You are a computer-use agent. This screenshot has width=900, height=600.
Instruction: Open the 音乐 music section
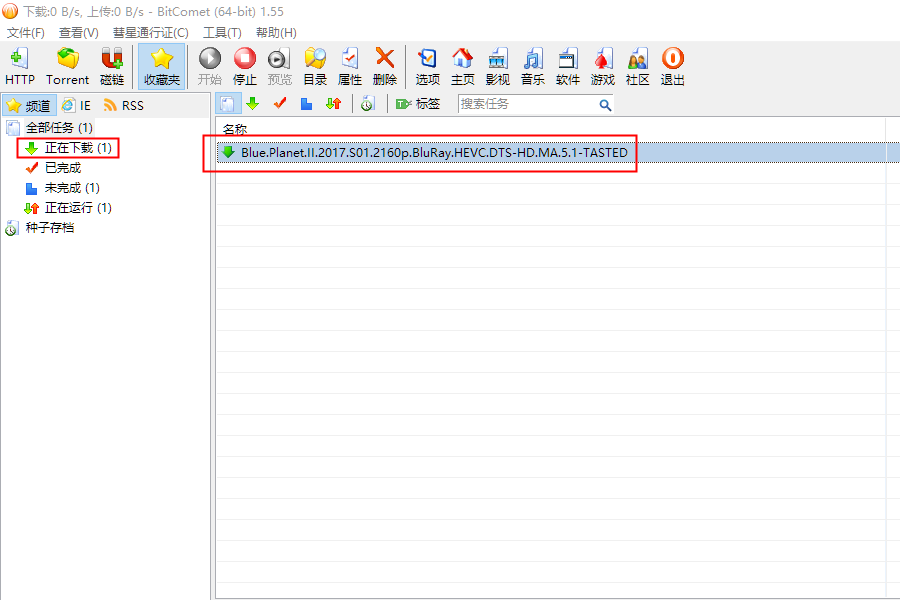(x=533, y=66)
